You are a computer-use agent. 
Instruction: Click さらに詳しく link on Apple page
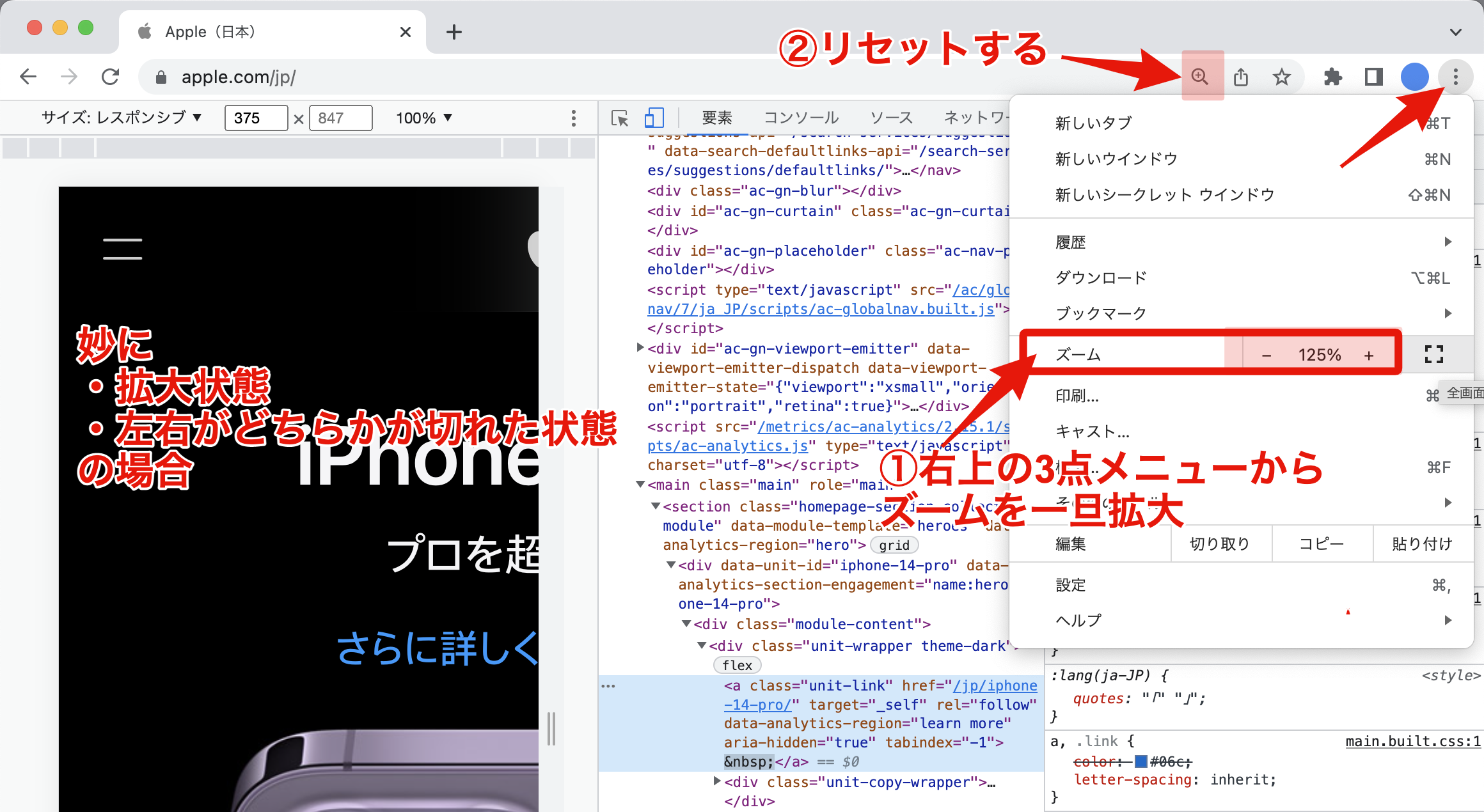(x=438, y=648)
